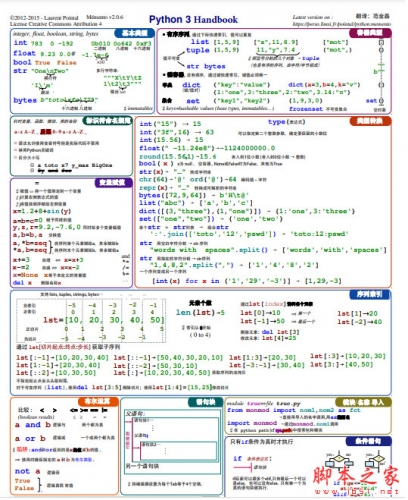Screen dimensions: 408x500
Task: Click the "©2012-2015 - Laurent Pointal" credit
Action: (44, 18)
